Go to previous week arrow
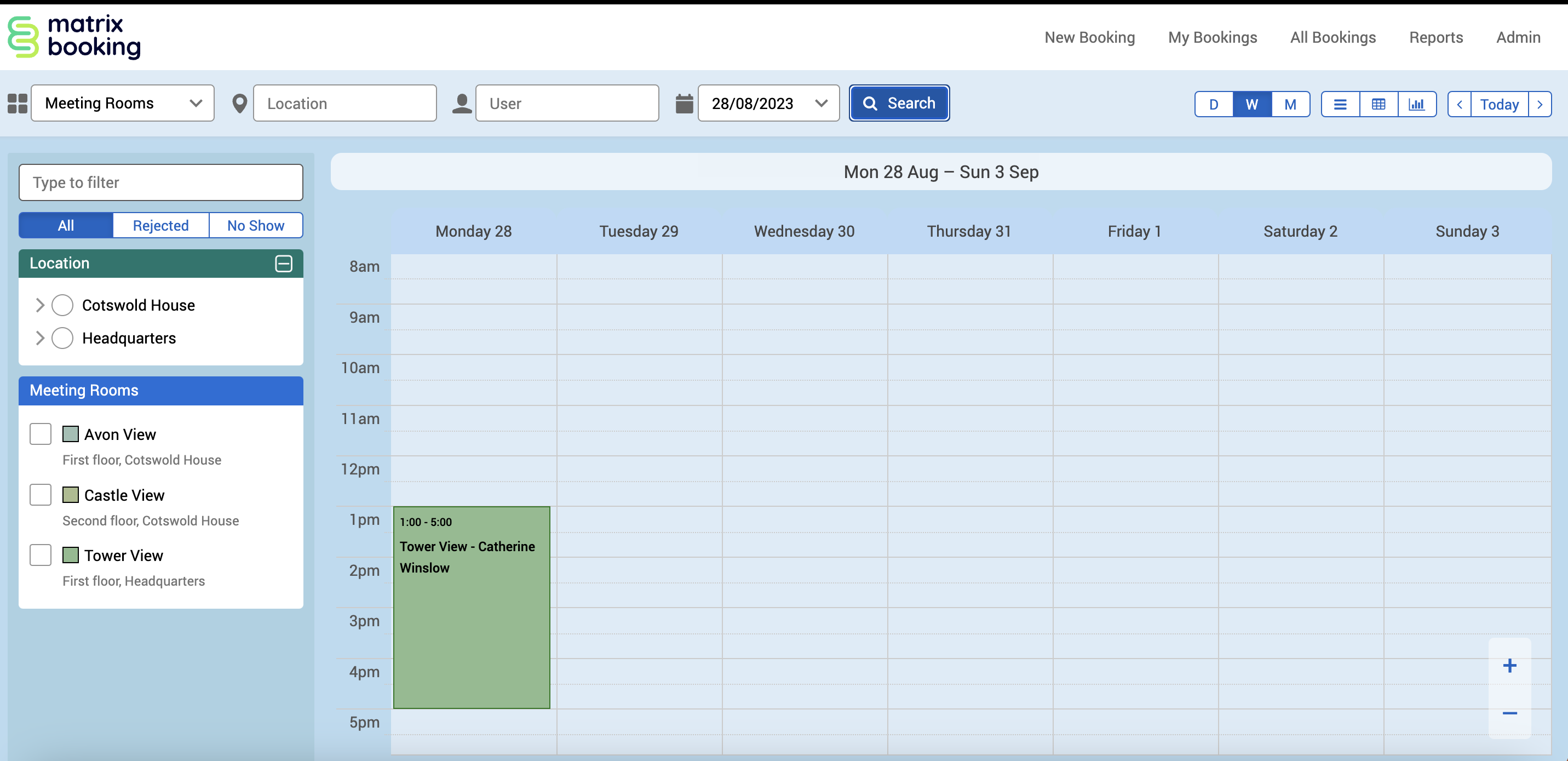1568x761 pixels. click(x=1459, y=104)
